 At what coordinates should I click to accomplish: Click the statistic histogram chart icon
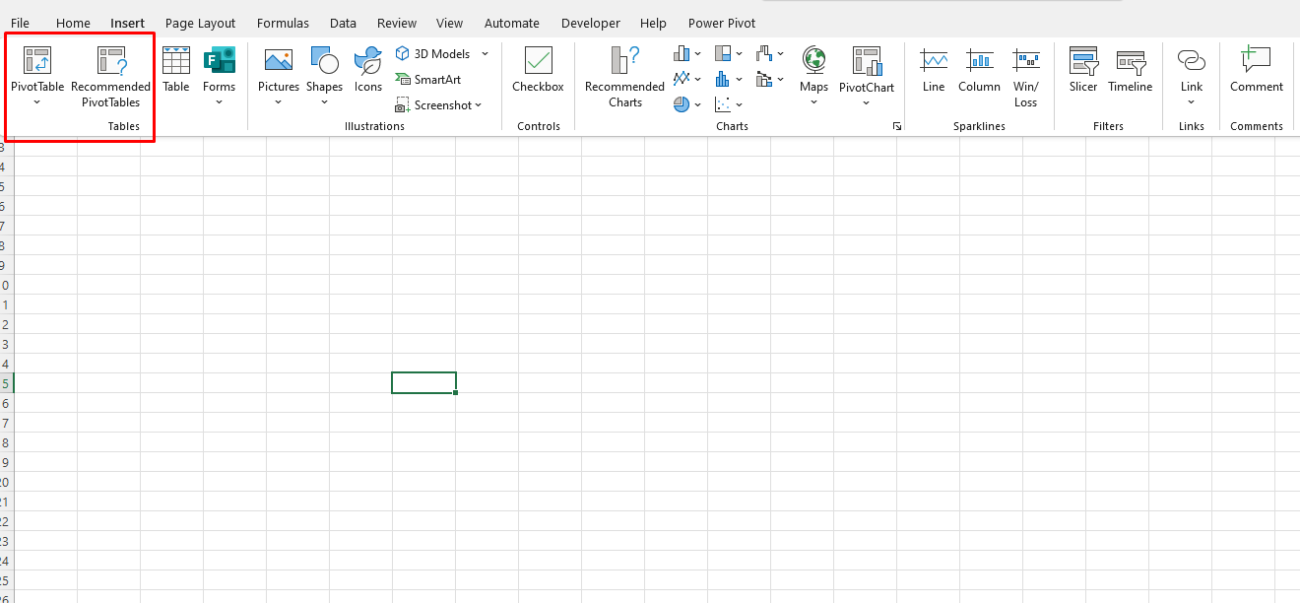[x=723, y=78]
